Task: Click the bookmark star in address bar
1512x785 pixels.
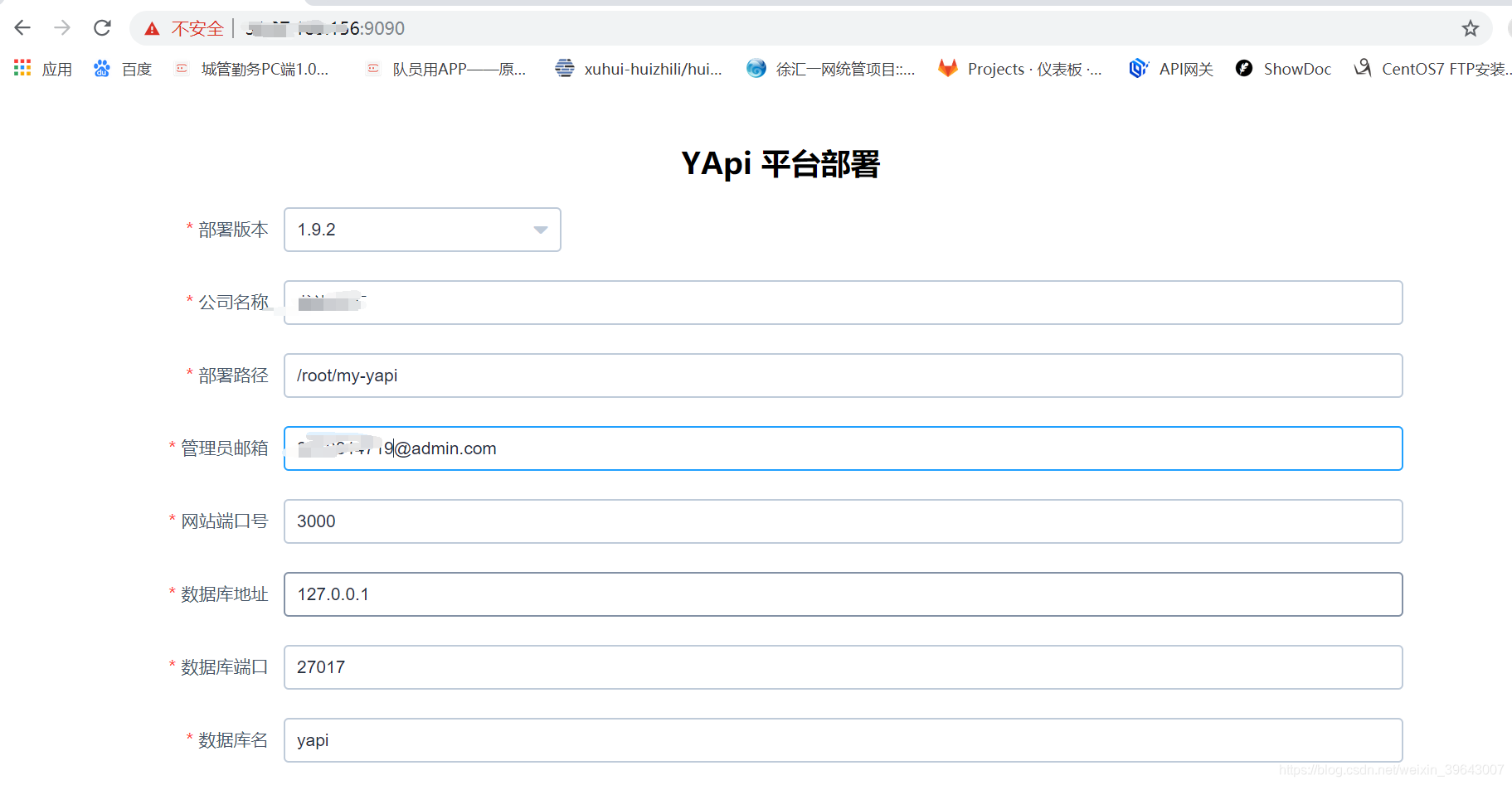Action: pyautogui.click(x=1470, y=28)
